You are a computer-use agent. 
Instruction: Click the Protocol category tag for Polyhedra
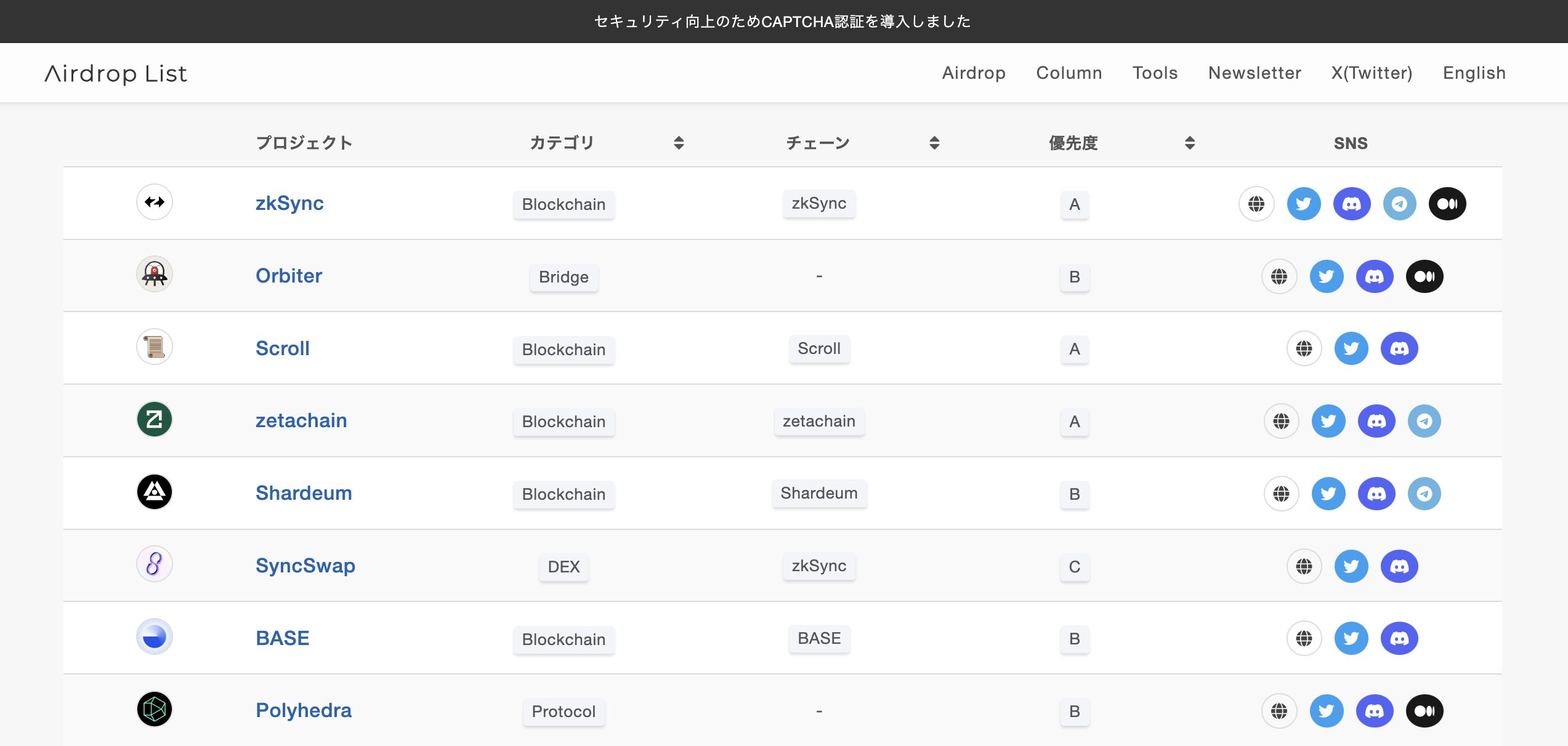tap(564, 712)
